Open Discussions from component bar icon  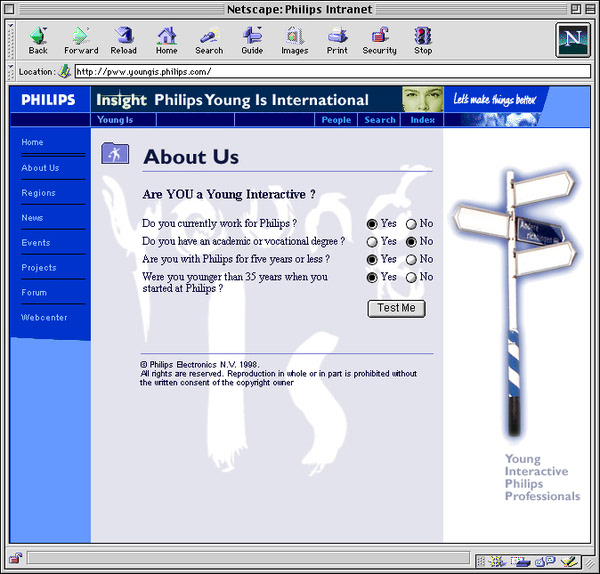(545, 561)
